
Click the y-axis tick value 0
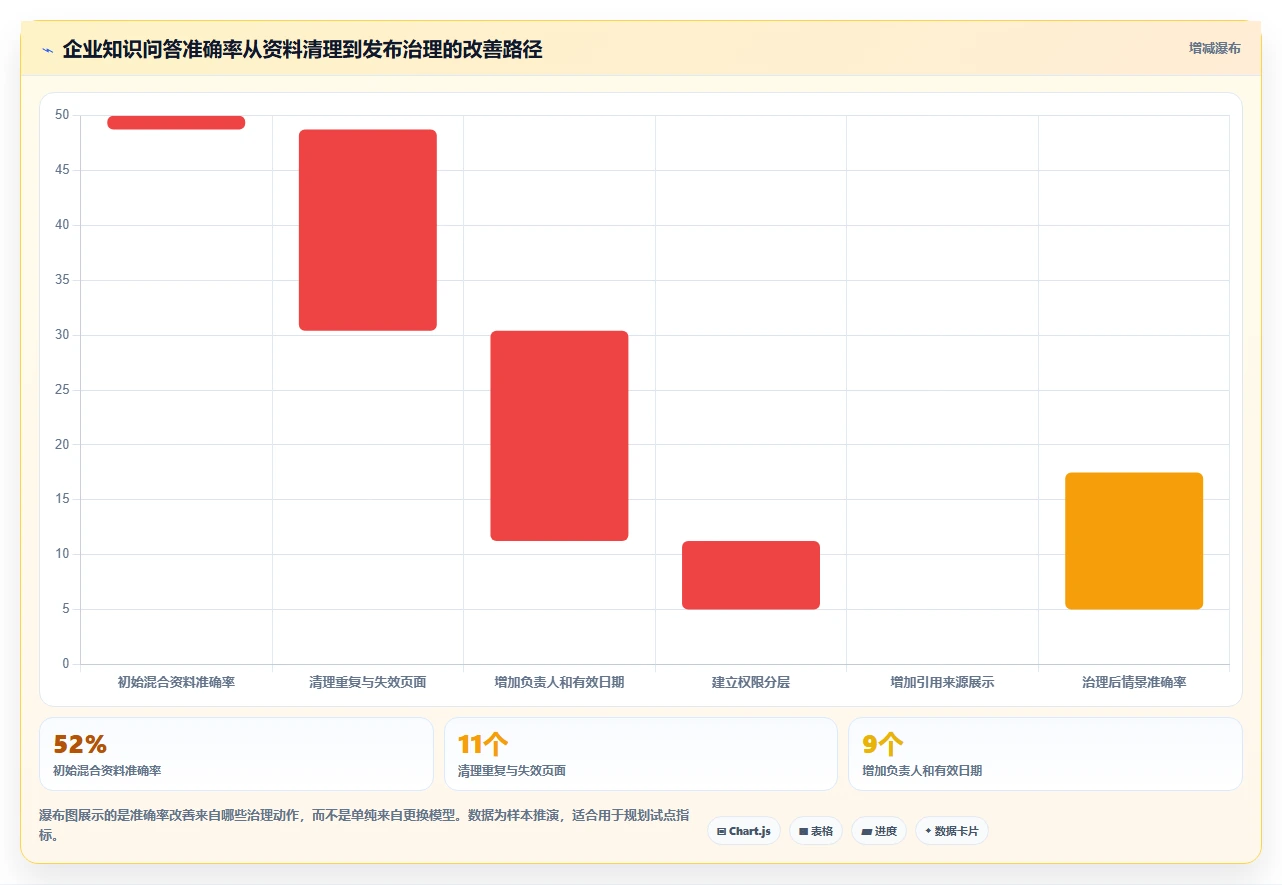tap(66, 664)
